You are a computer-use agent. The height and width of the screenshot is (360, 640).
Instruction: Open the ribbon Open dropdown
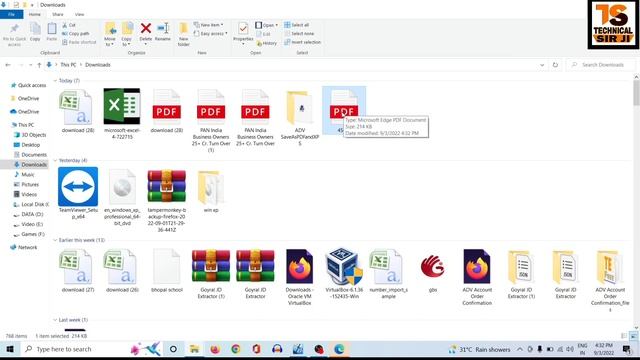(267, 25)
